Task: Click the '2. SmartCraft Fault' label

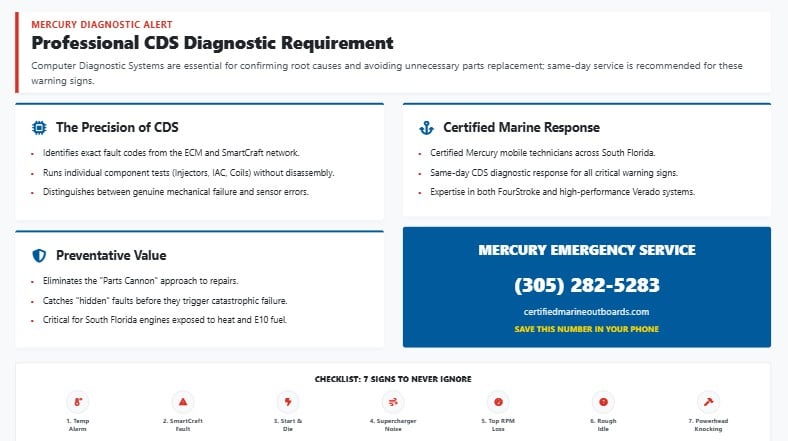Action: 183,425
